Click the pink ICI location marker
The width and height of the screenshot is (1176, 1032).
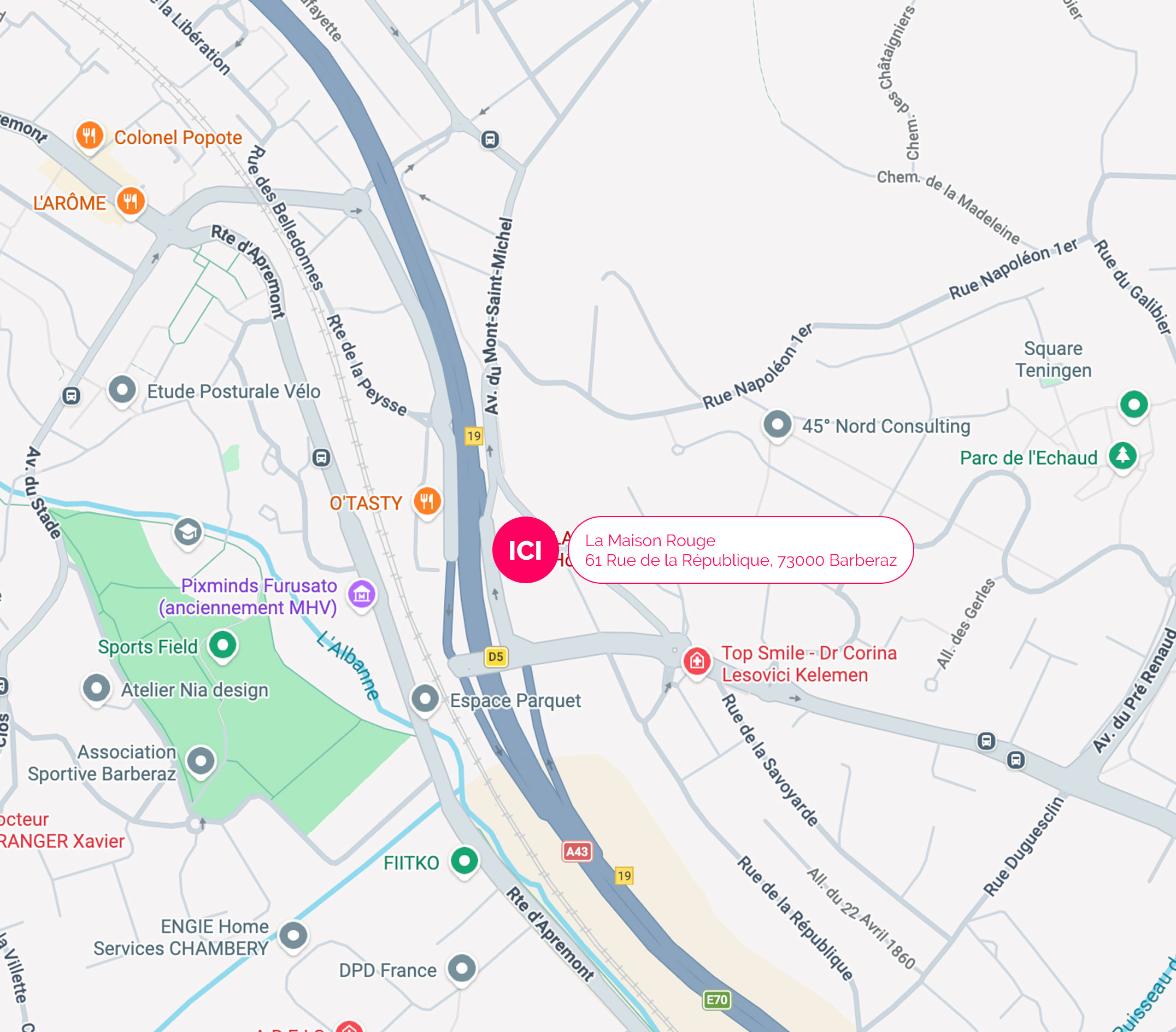point(525,550)
